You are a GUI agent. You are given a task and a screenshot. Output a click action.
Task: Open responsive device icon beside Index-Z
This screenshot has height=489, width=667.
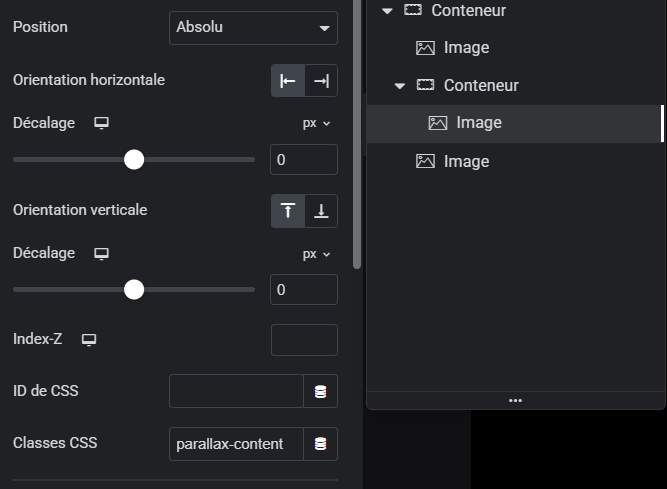click(x=89, y=340)
